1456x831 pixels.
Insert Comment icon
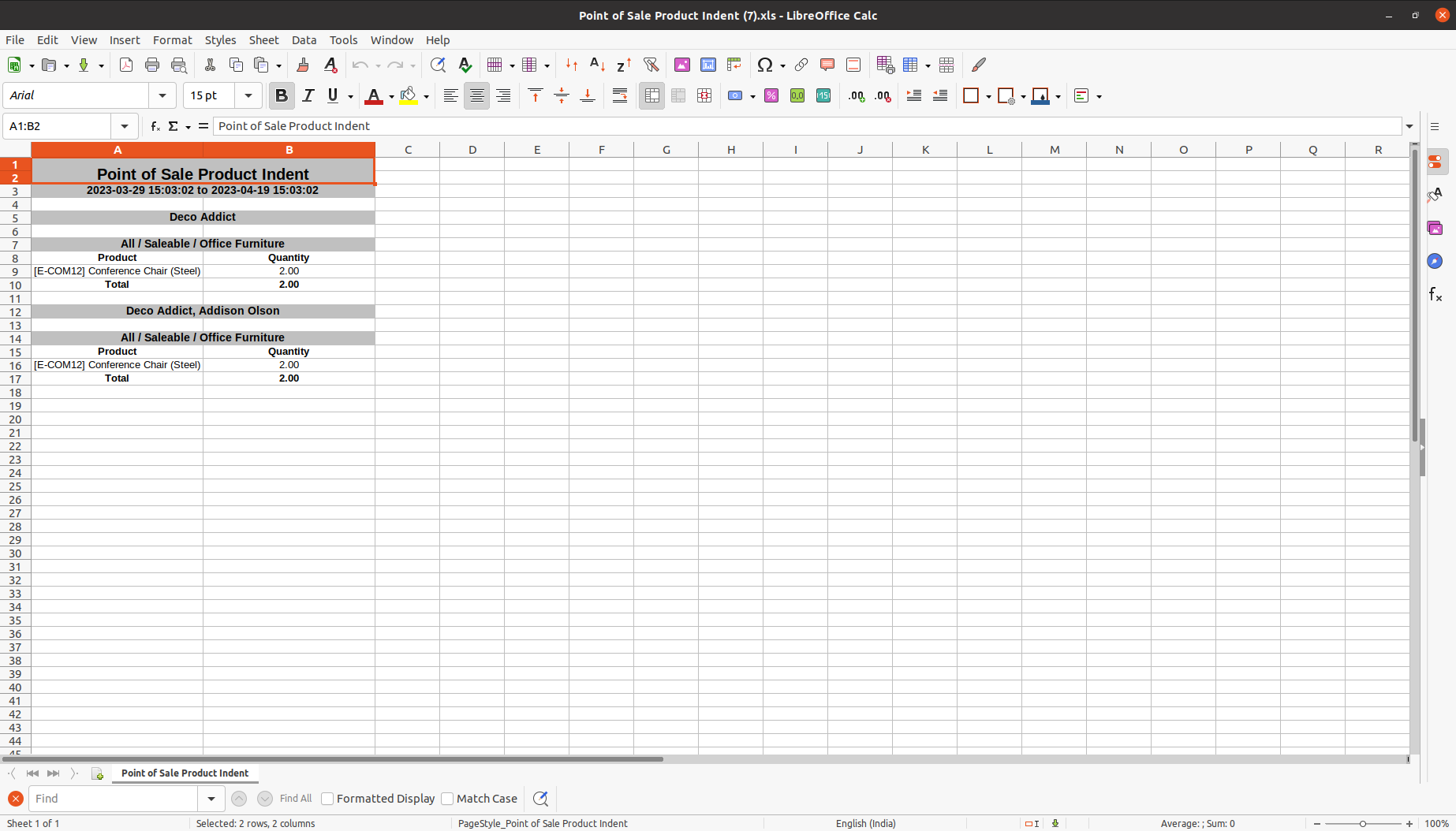[827, 65]
